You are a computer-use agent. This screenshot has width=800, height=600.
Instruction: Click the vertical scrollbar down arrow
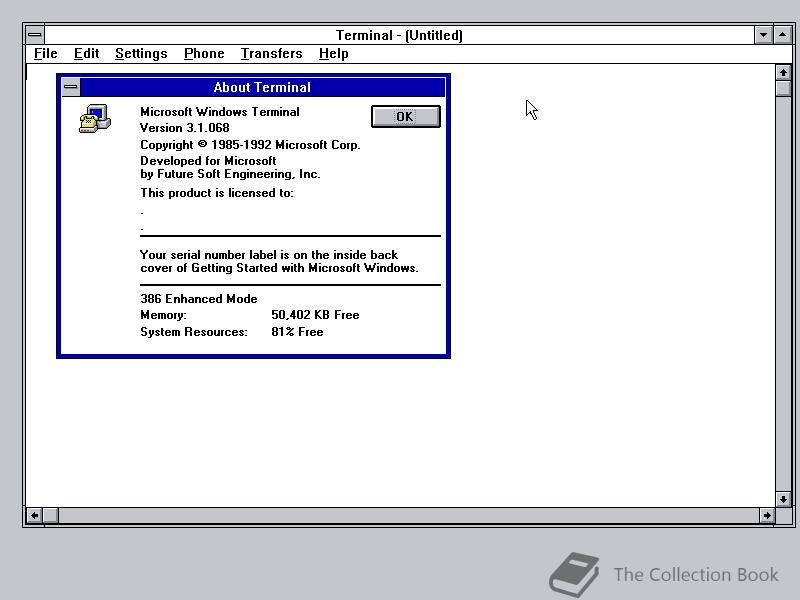pyautogui.click(x=783, y=499)
